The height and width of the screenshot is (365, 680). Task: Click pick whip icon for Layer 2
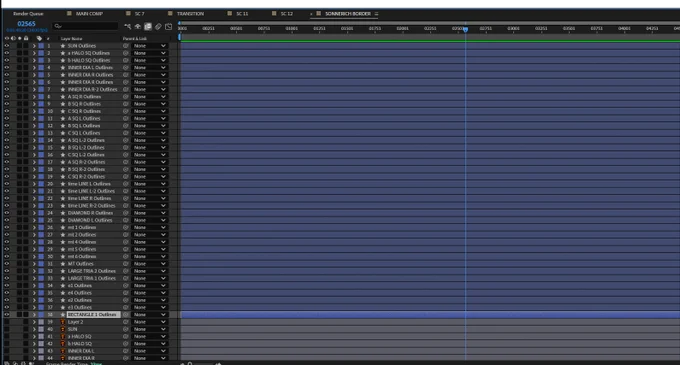coord(126,322)
